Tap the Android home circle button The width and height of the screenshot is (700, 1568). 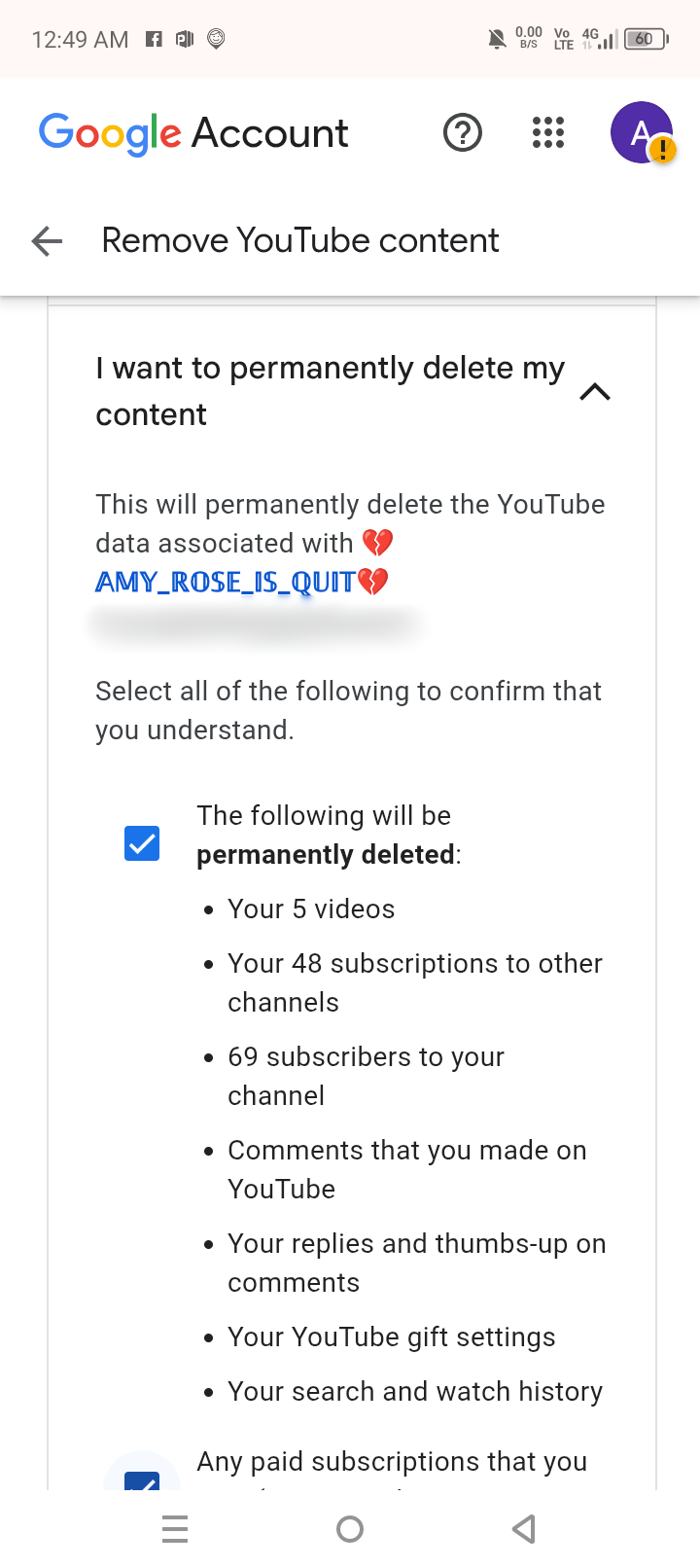pyautogui.click(x=350, y=1529)
